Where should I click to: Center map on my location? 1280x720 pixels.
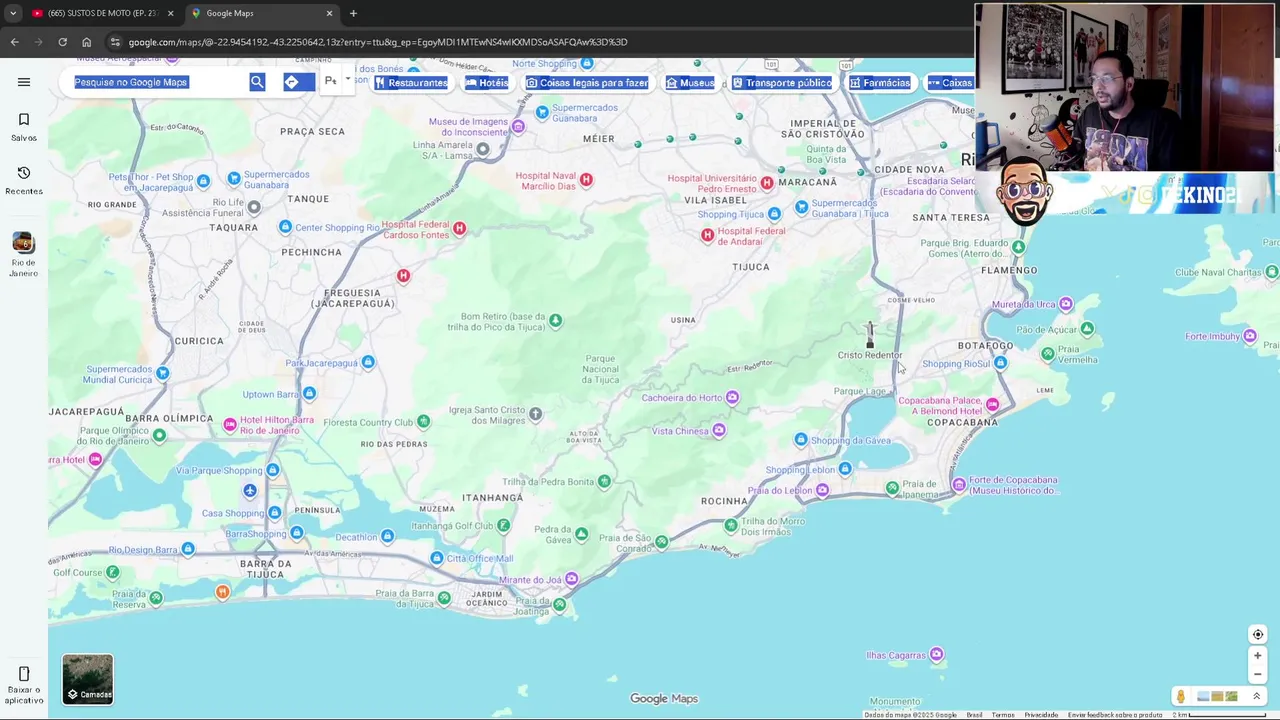(1258, 634)
